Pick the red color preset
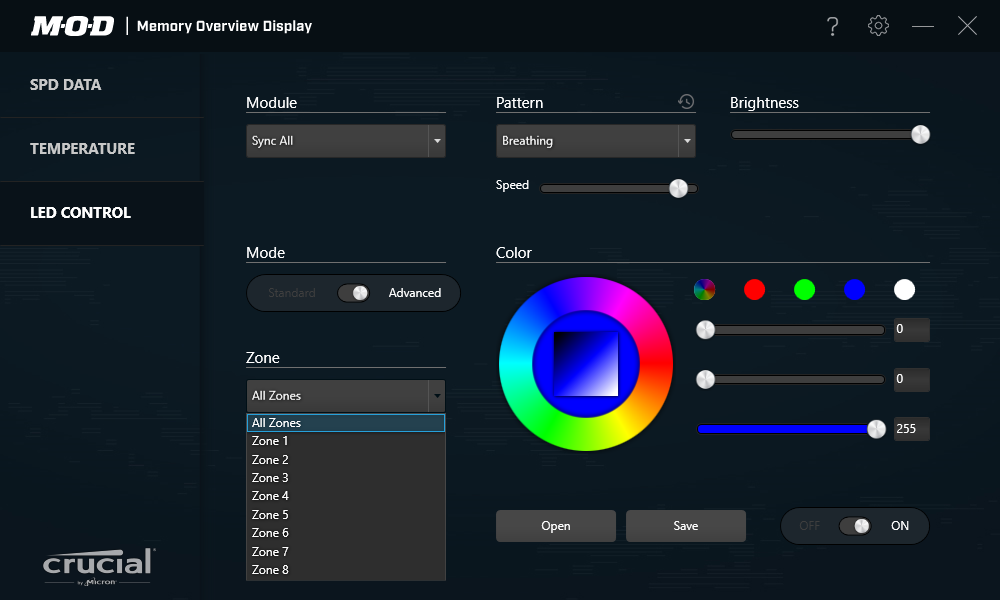This screenshot has width=1000, height=600. pos(755,290)
